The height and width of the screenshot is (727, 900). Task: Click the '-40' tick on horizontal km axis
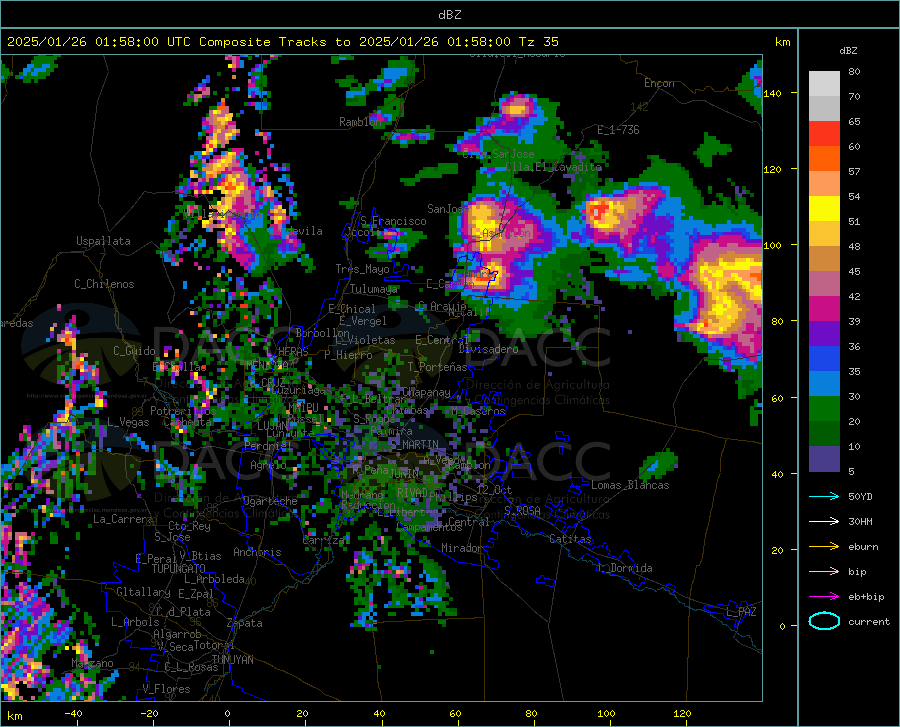pyautogui.click(x=73, y=713)
